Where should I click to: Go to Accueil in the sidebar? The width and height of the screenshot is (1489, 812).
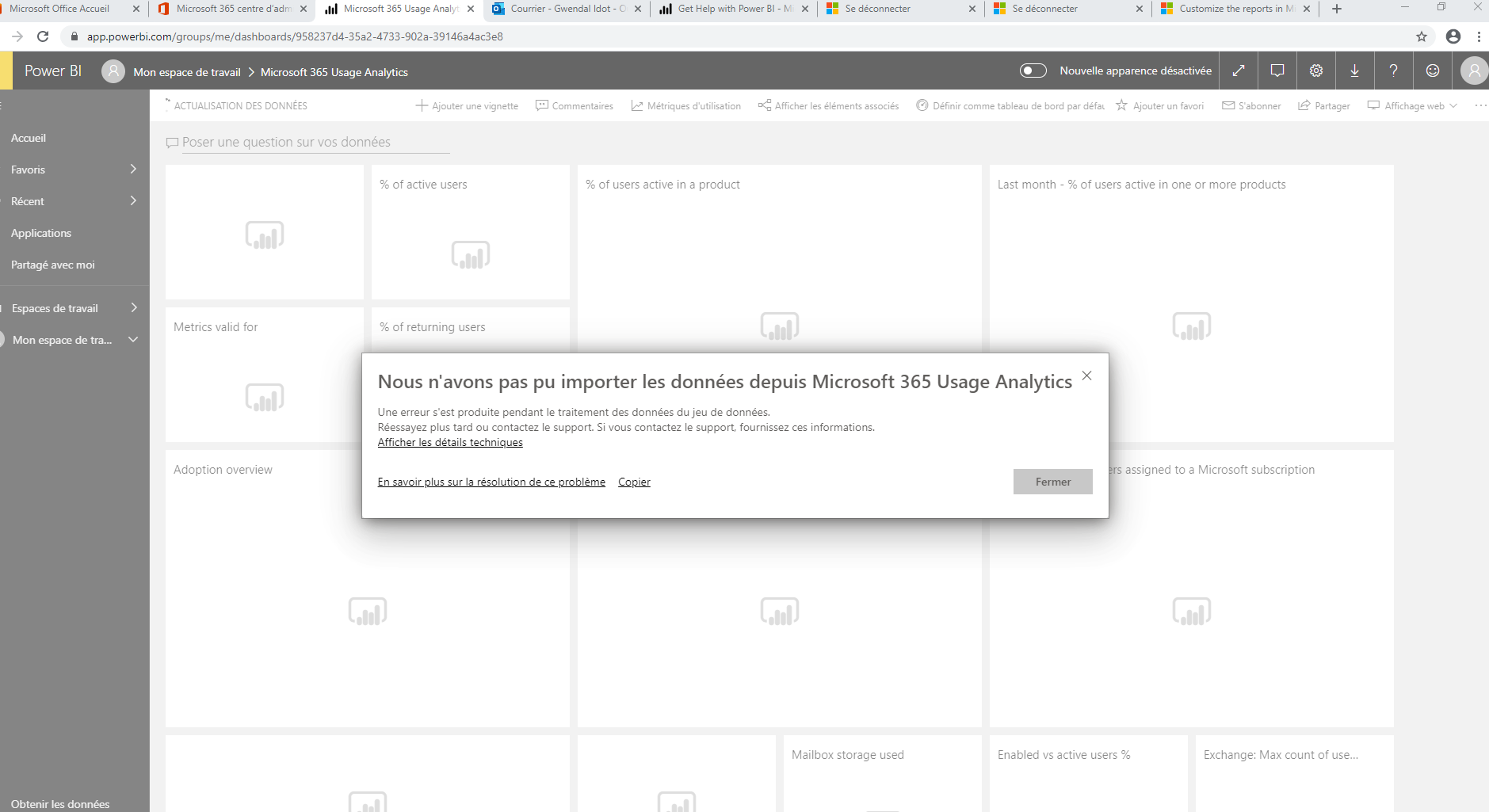tap(29, 138)
